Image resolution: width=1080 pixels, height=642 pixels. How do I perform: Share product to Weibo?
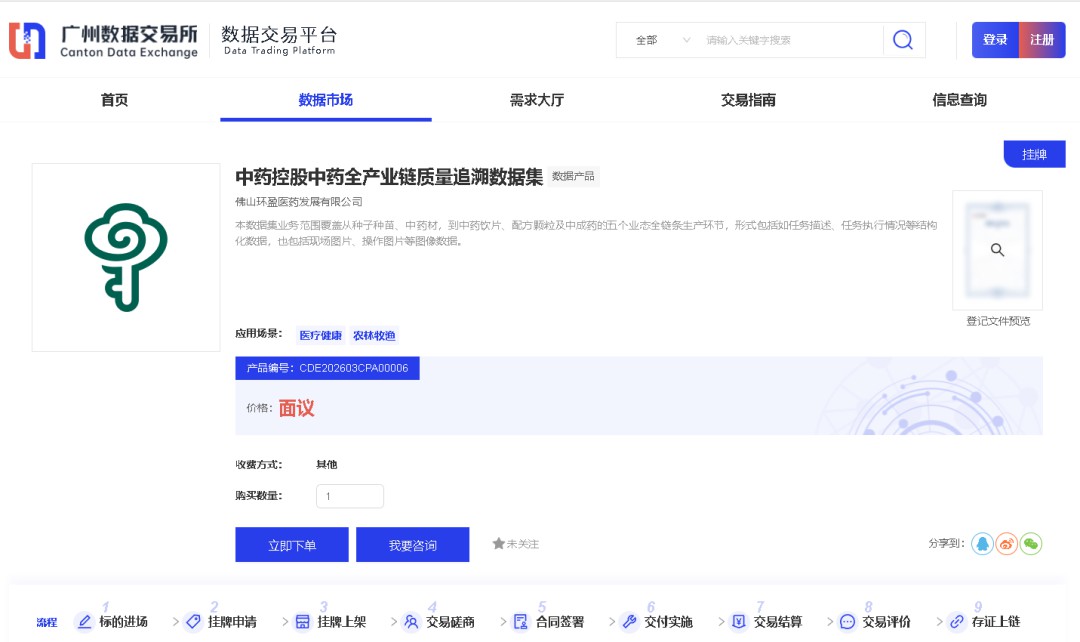pyautogui.click(x=1006, y=543)
